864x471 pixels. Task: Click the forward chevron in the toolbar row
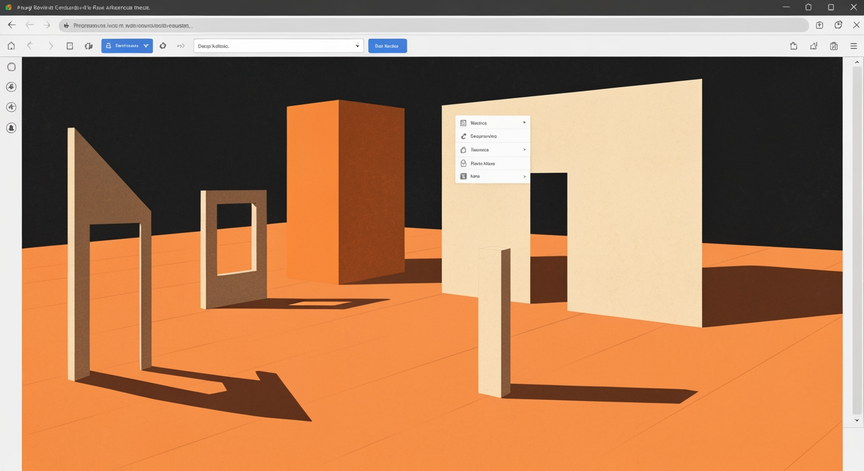(51, 46)
